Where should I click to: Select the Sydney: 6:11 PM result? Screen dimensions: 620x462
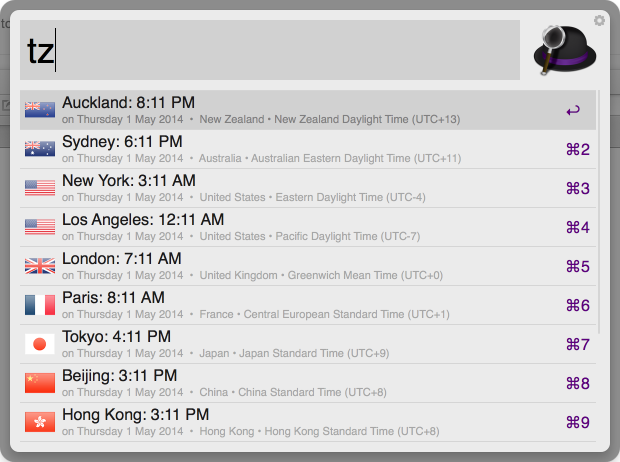(x=308, y=149)
